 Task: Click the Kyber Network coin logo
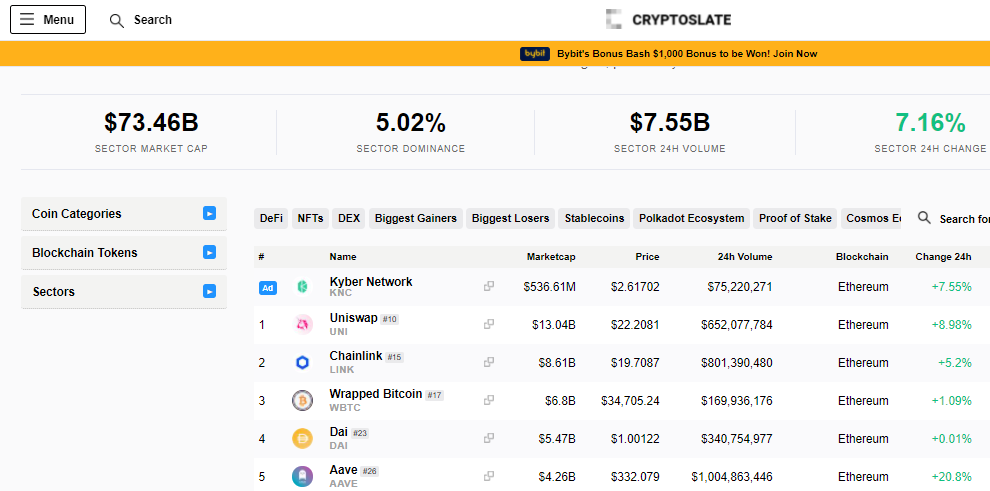coord(302,287)
